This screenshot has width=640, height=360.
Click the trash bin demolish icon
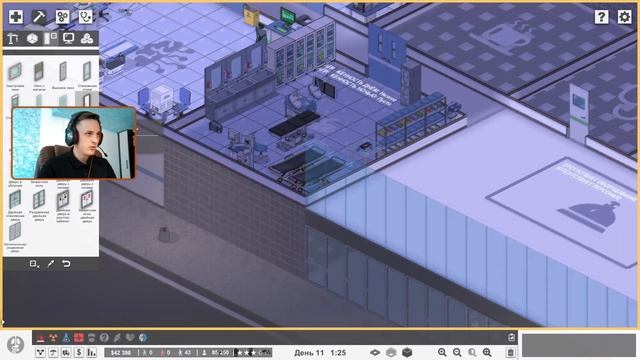click(511, 352)
